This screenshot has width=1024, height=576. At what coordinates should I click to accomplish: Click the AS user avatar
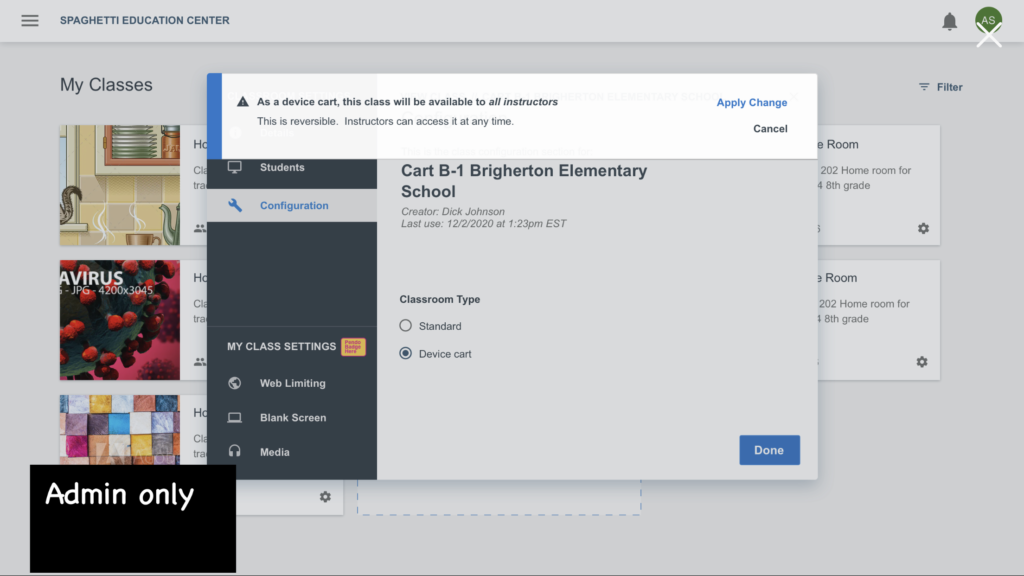pyautogui.click(x=988, y=22)
